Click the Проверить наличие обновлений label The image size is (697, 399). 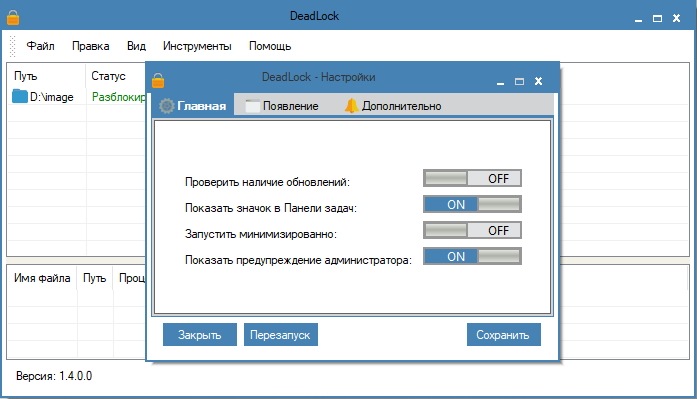267,182
